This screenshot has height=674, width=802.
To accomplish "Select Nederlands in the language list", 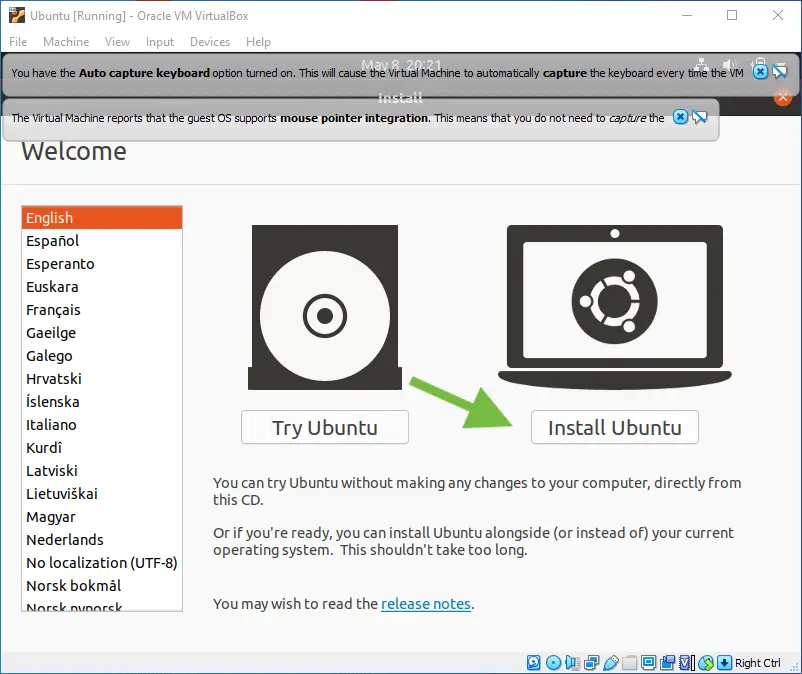I will point(102,540).
